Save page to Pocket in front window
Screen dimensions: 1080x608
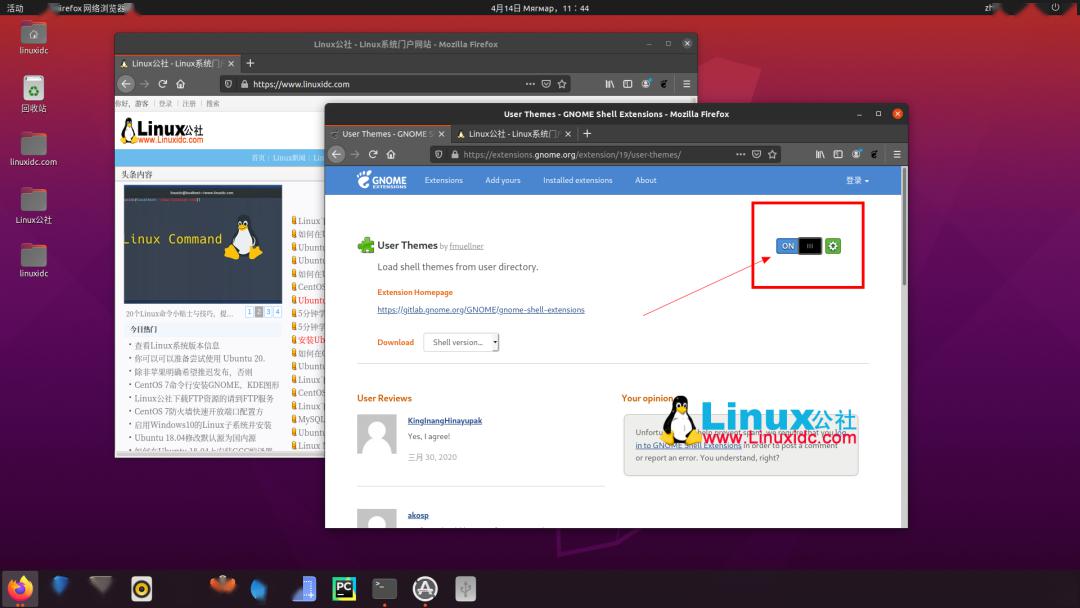coord(756,154)
